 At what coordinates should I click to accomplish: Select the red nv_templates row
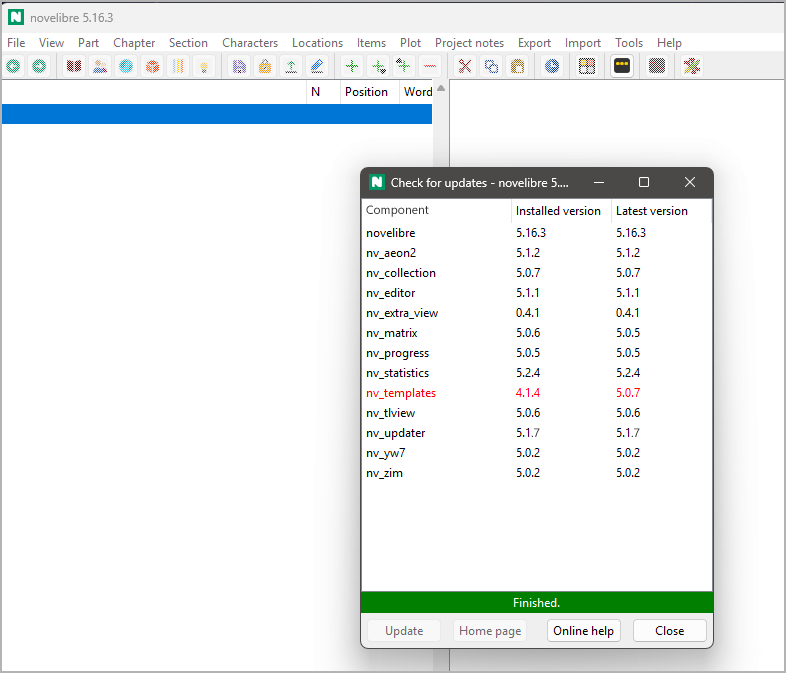pos(536,393)
